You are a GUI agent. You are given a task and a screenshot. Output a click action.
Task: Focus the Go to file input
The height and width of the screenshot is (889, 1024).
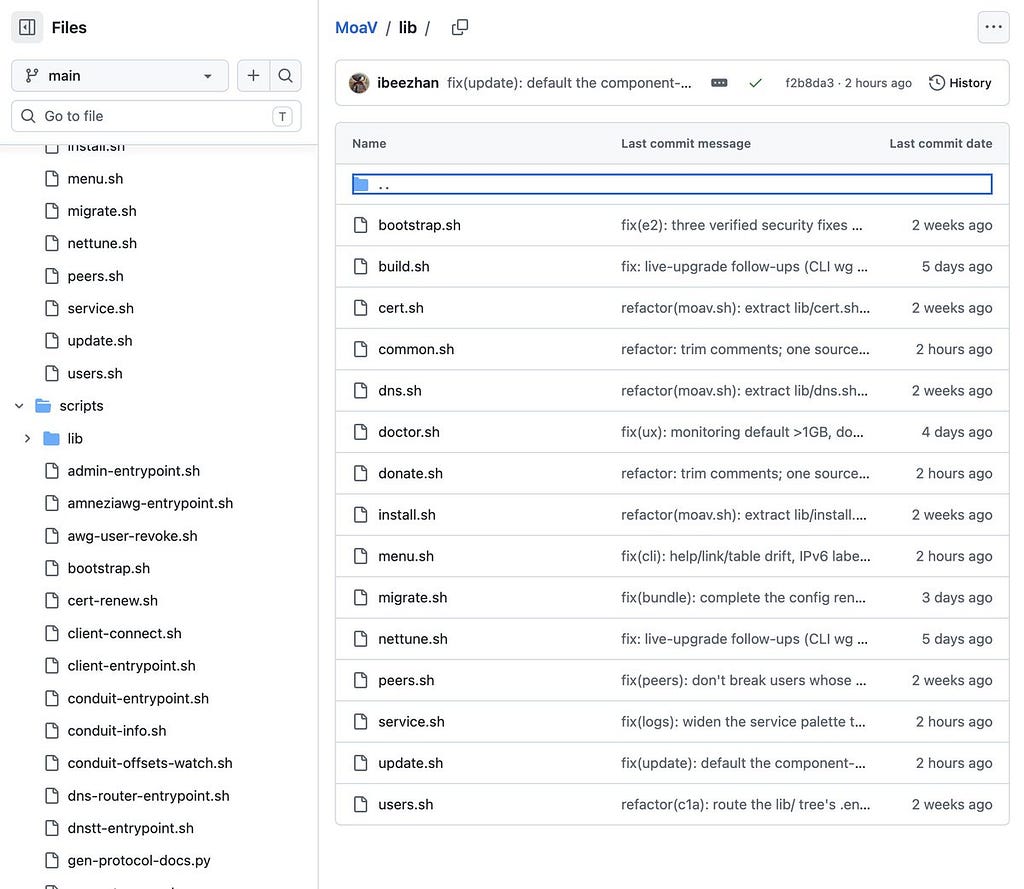[156, 116]
